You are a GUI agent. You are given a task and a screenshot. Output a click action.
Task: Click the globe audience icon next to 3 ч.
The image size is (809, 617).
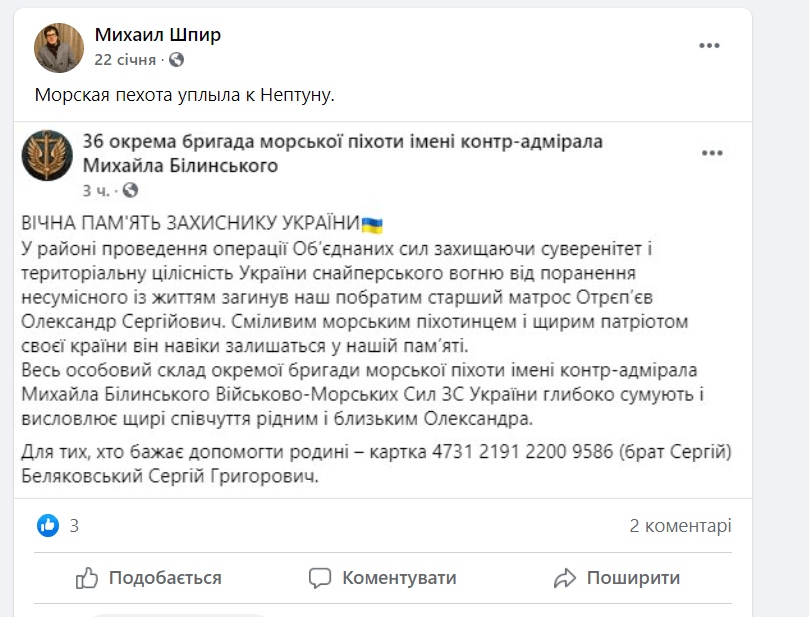point(130,190)
